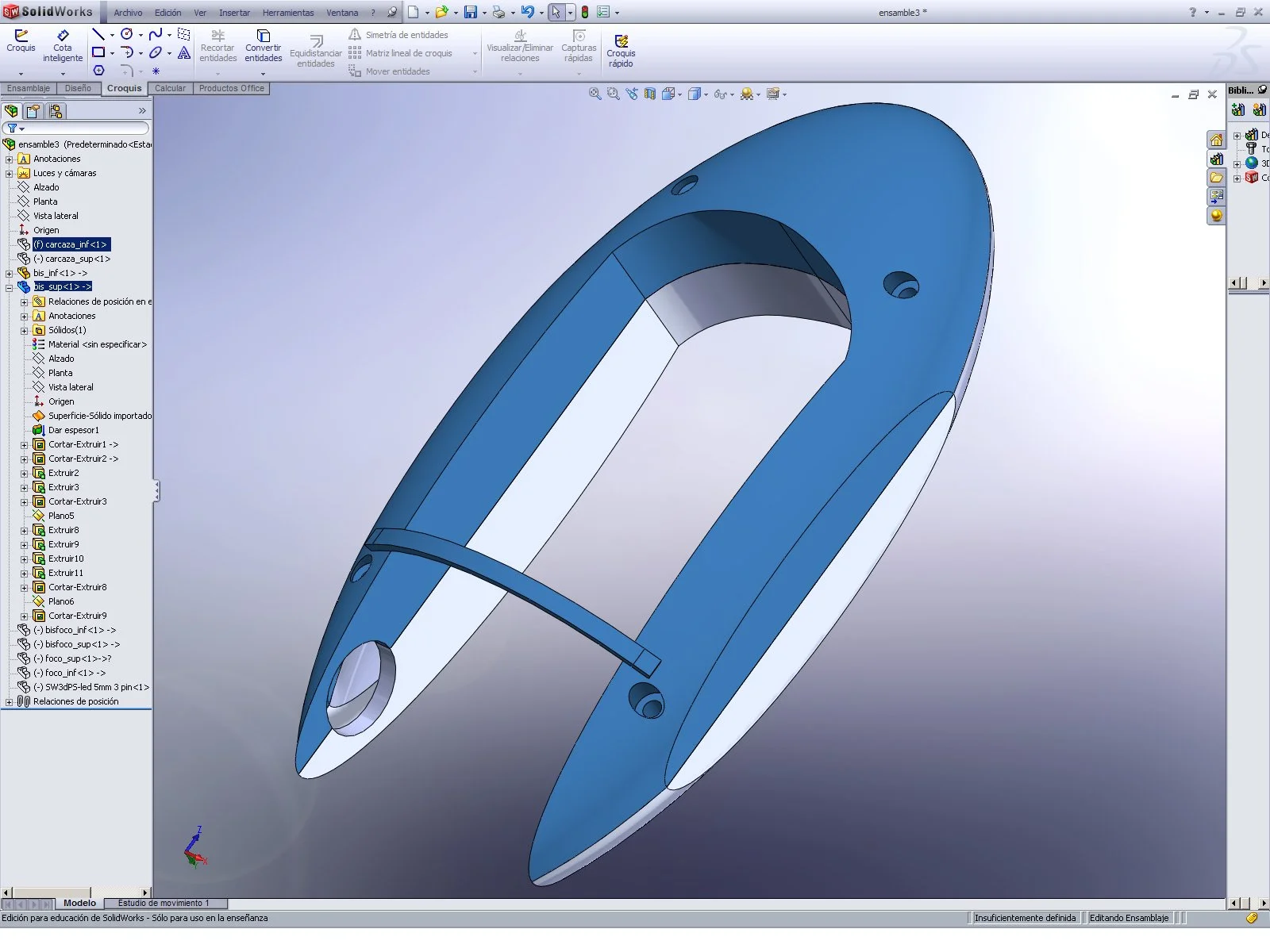
Task: Select foco_sup<1> component
Action: 72,658
